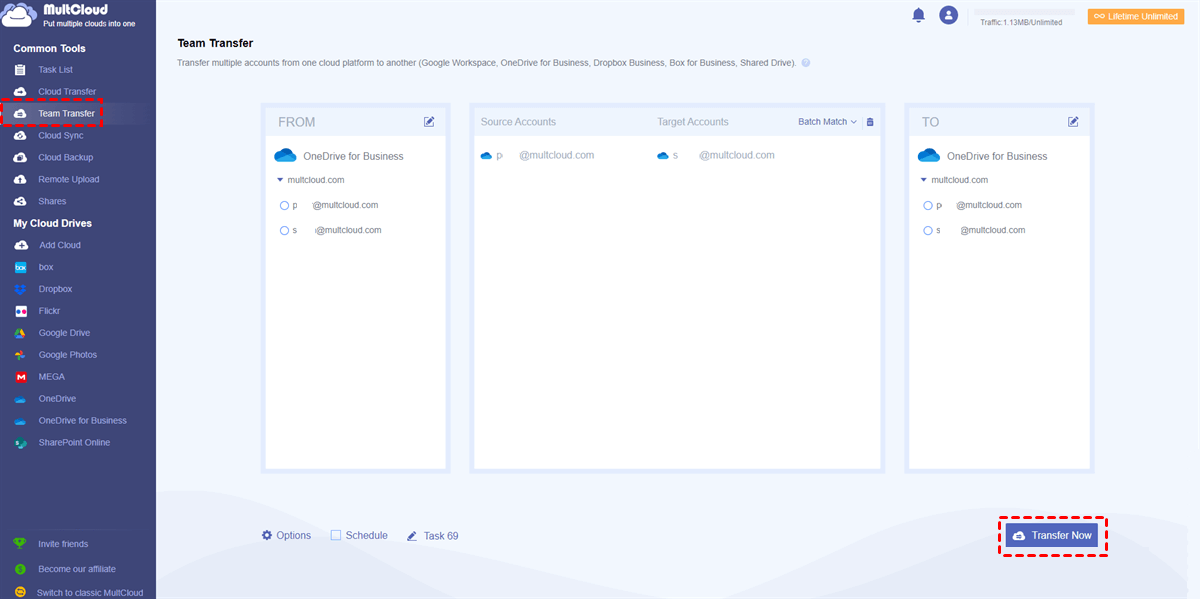Click the Traffic 1.13MB/Unlimited text

(x=1021, y=22)
